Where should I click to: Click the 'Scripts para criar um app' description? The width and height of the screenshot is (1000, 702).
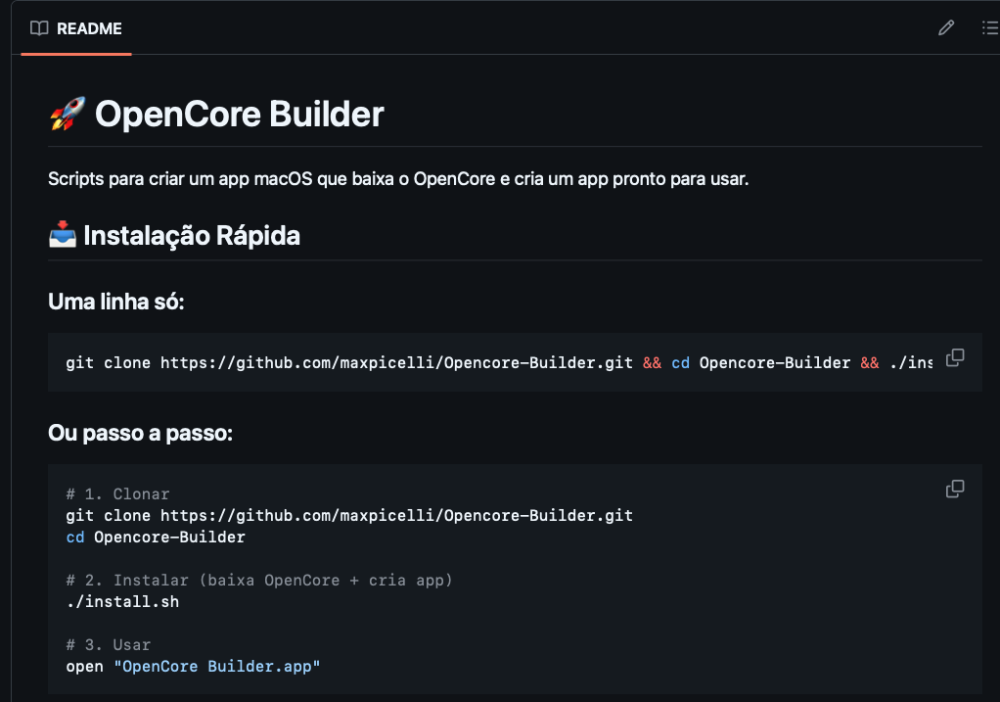(x=398, y=179)
